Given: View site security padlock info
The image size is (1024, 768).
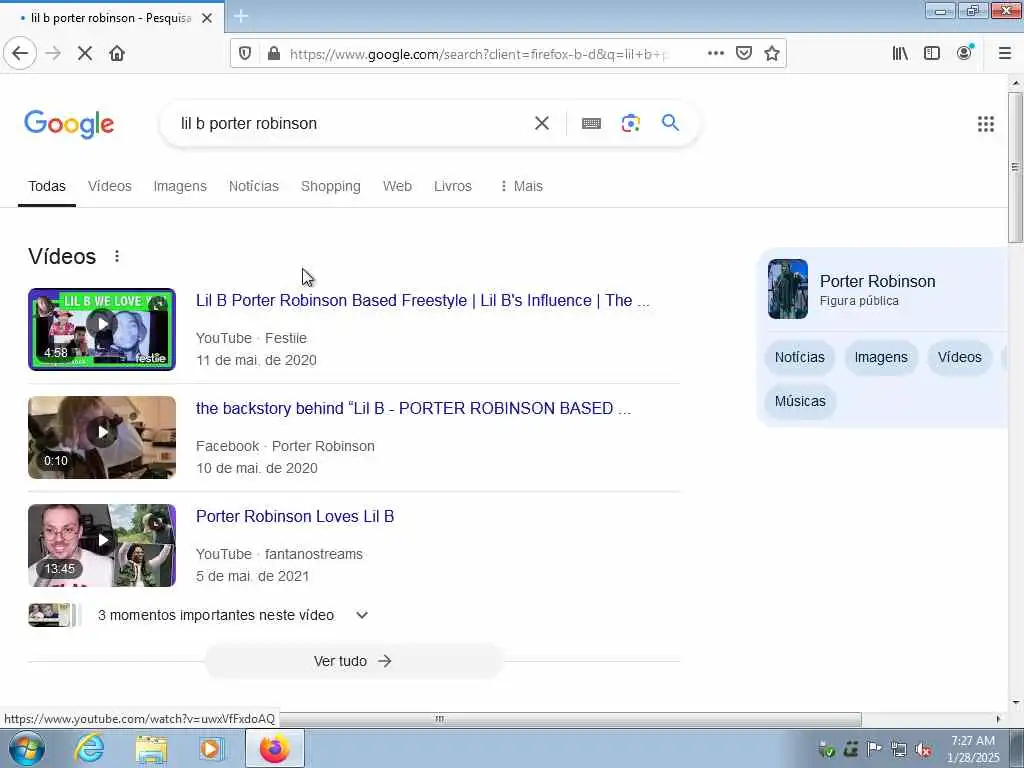Looking at the screenshot, I should 274,54.
